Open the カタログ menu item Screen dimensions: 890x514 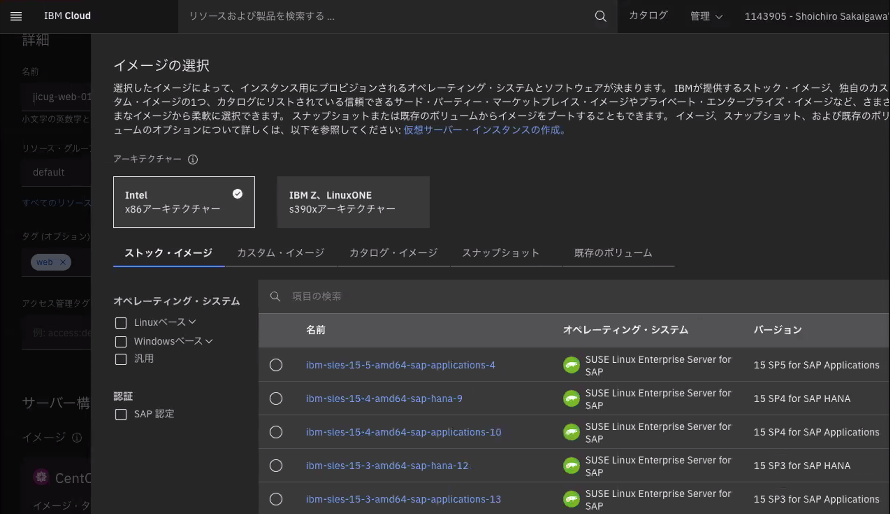pyautogui.click(x=648, y=15)
